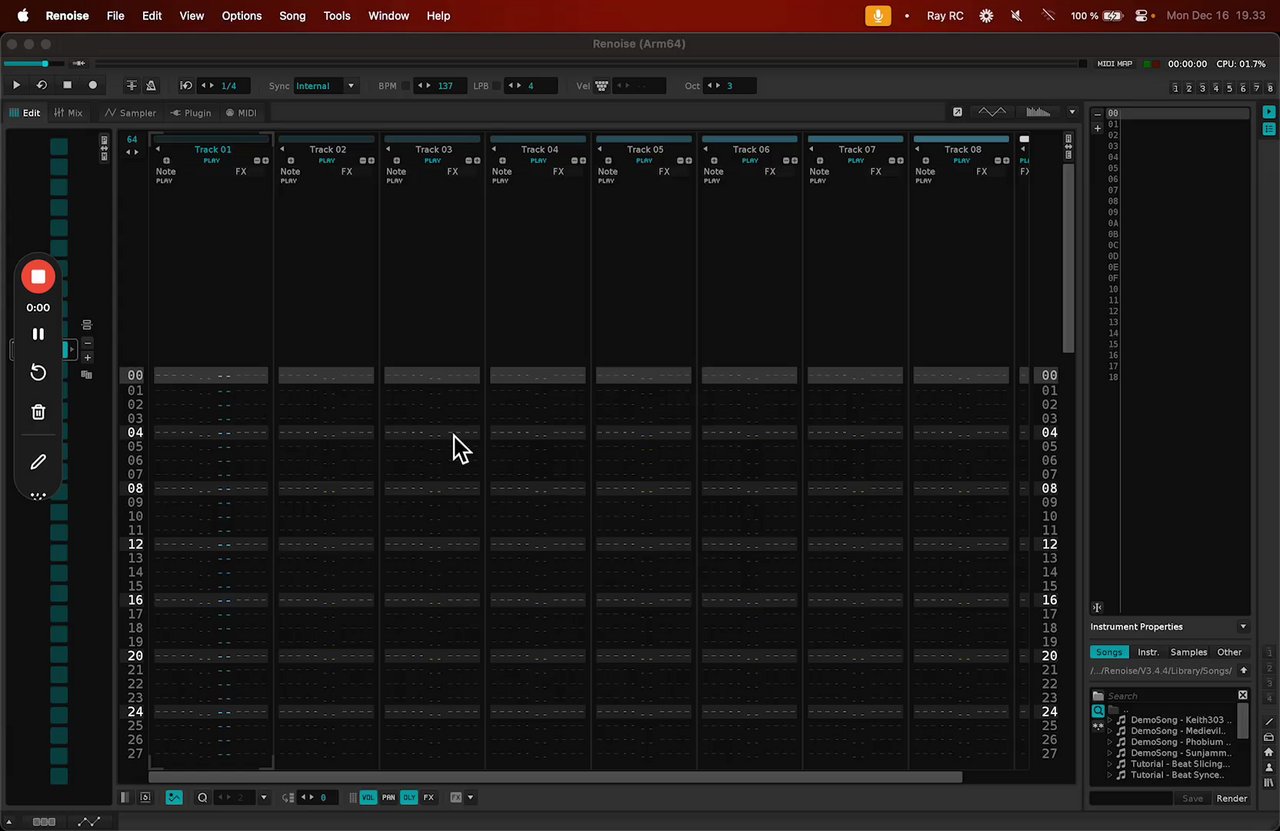Open the MIDI tab
This screenshot has width=1280, height=831.
[x=241, y=113]
